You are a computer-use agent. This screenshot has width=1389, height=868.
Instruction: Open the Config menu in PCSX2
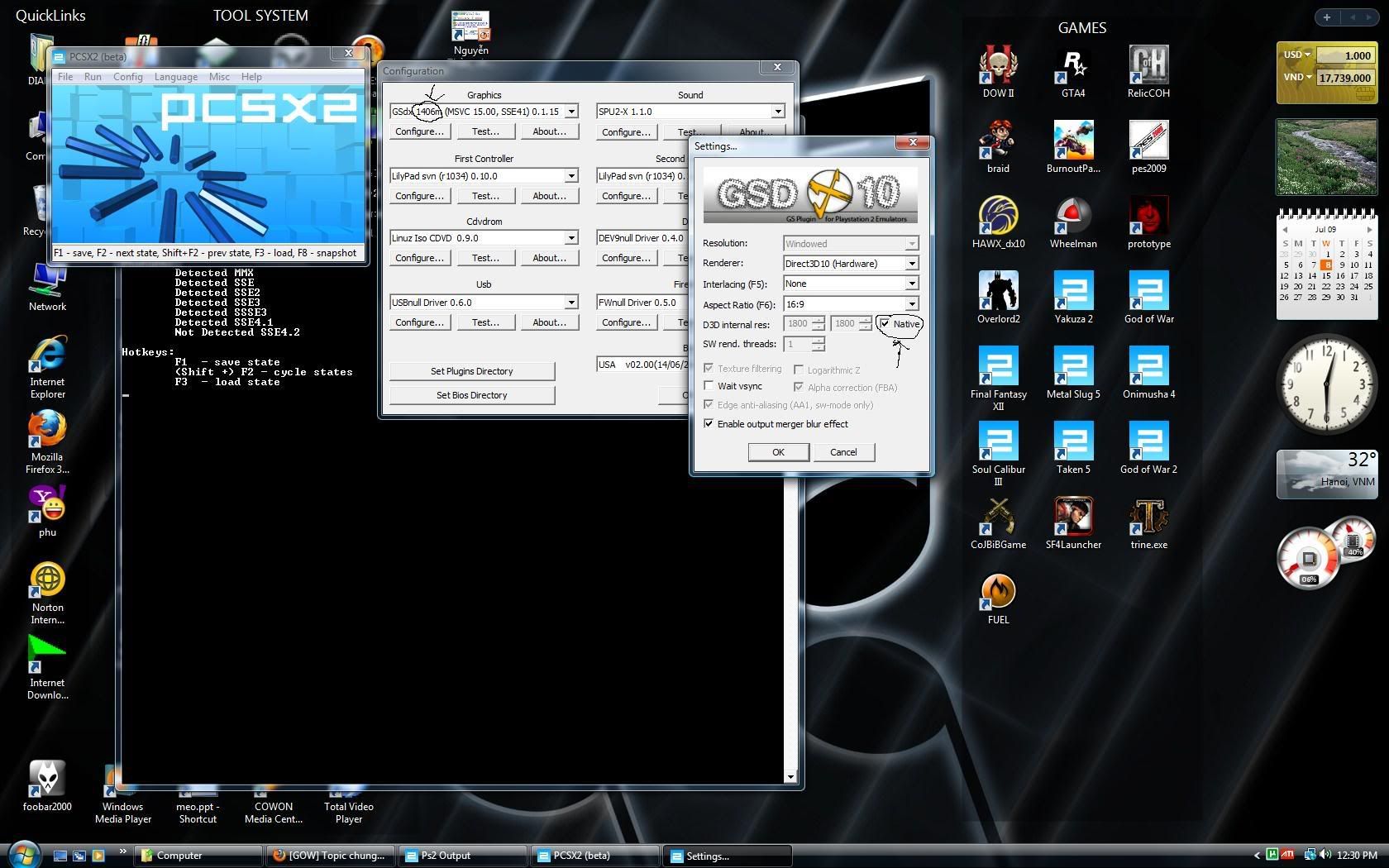128,76
